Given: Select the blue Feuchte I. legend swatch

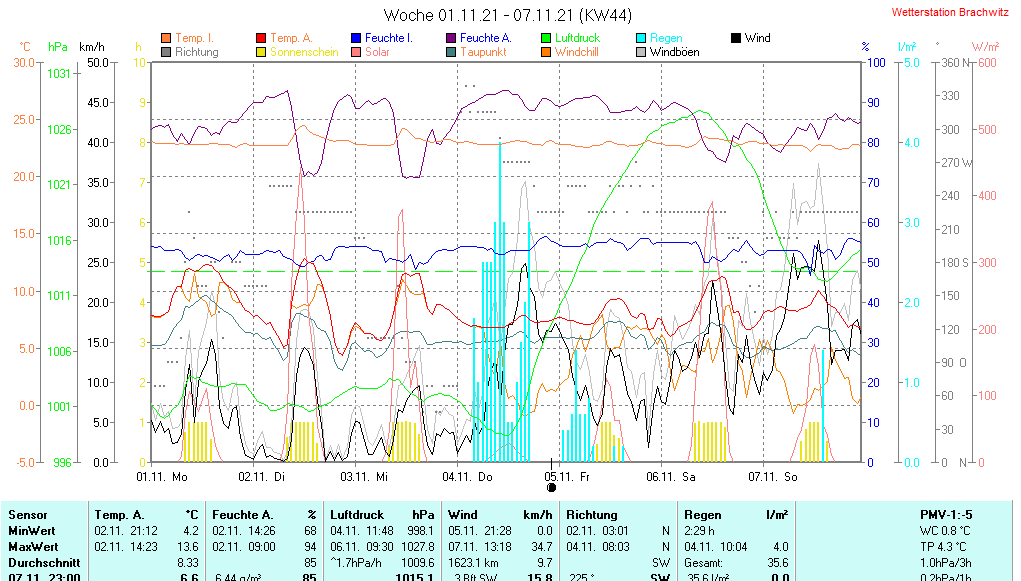Looking at the screenshot, I should tap(356, 38).
